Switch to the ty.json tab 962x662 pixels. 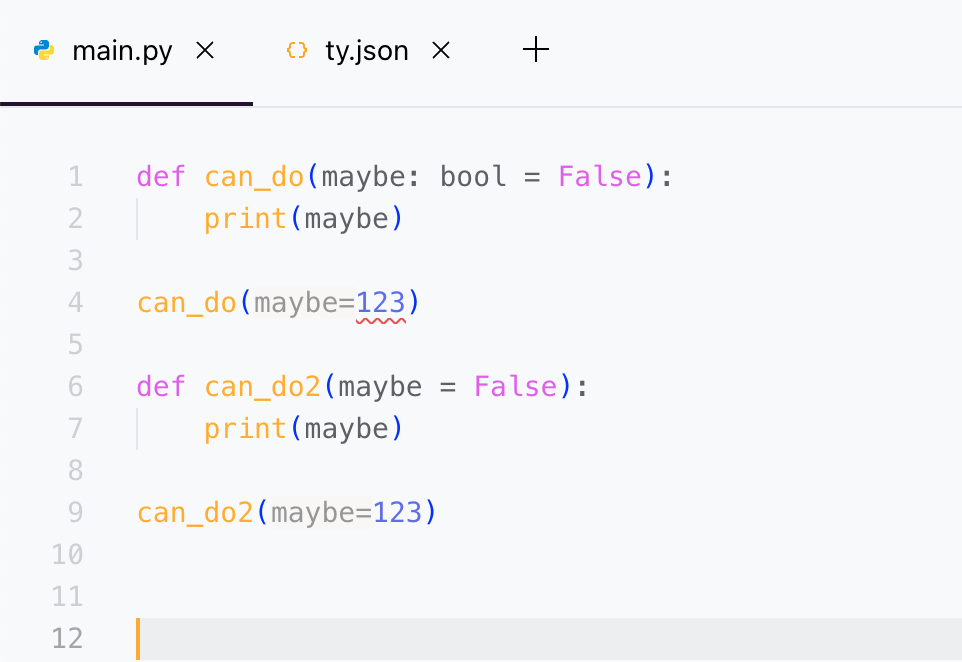(366, 51)
